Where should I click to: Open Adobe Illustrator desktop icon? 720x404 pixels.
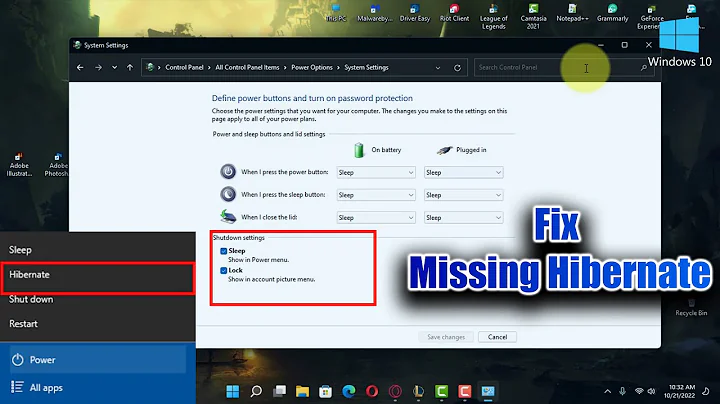[x=19, y=165]
